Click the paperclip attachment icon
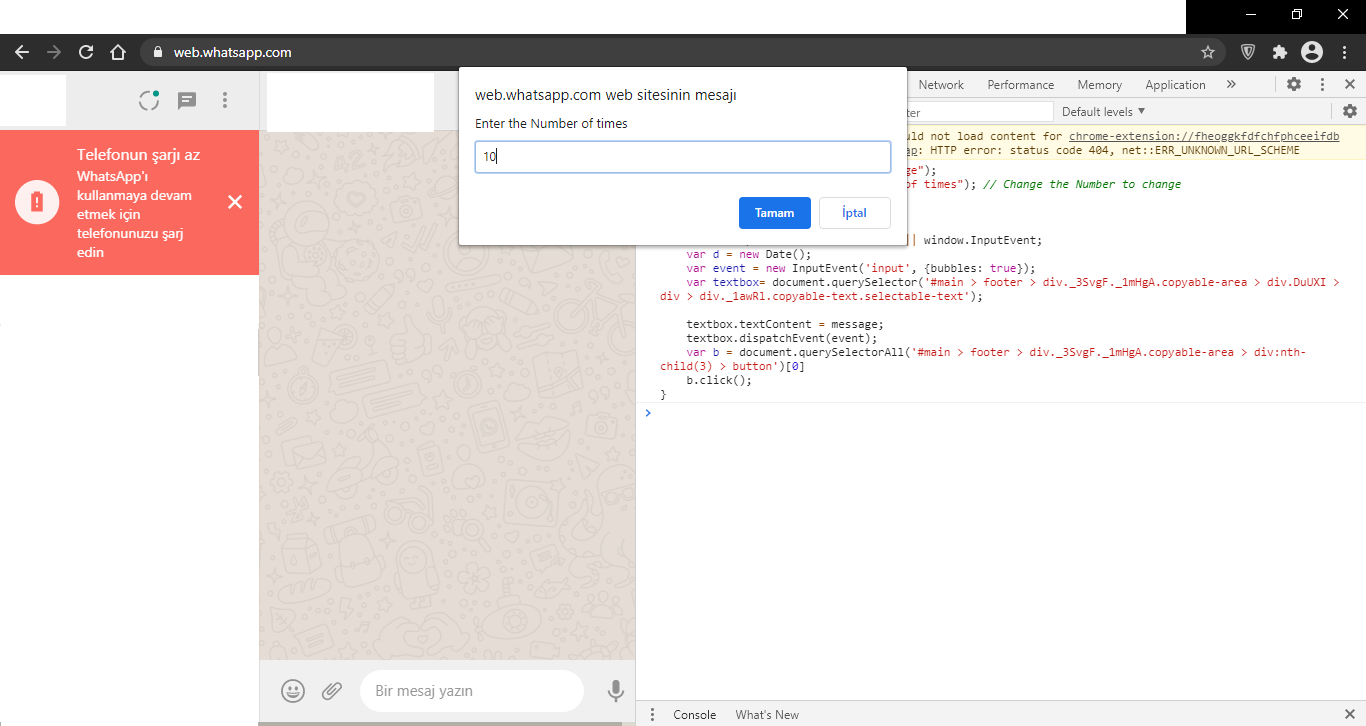Viewport: 1366px width, 726px height. coord(332,690)
